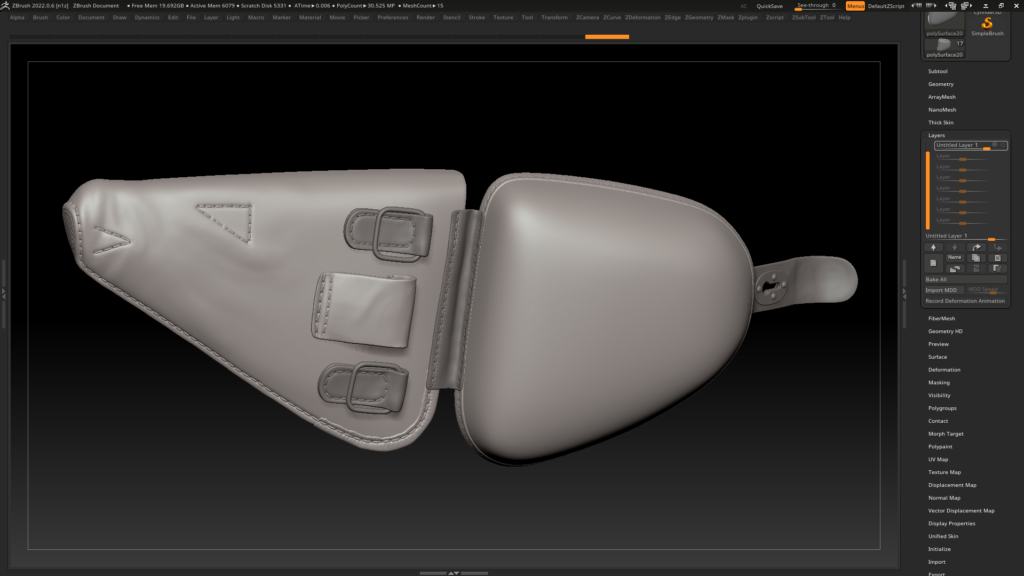The width and height of the screenshot is (1024, 576).
Task: Open the Render menu
Action: coord(425,18)
